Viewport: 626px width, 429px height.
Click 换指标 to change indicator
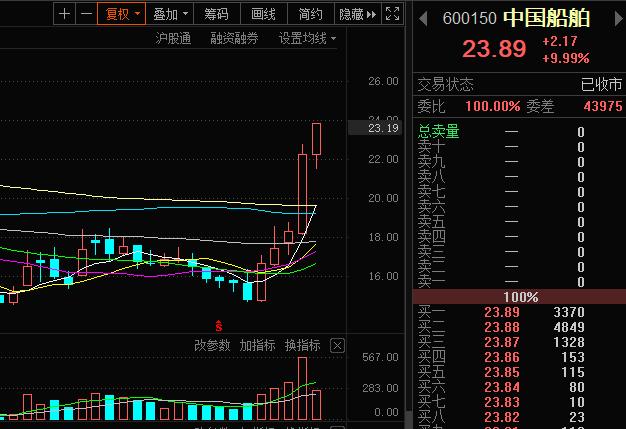[303, 345]
